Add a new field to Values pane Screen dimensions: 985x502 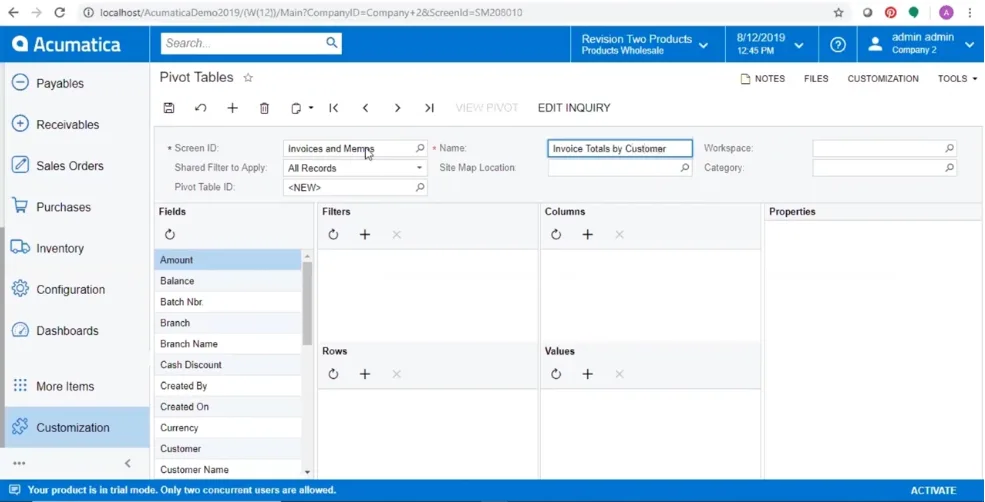pos(588,374)
